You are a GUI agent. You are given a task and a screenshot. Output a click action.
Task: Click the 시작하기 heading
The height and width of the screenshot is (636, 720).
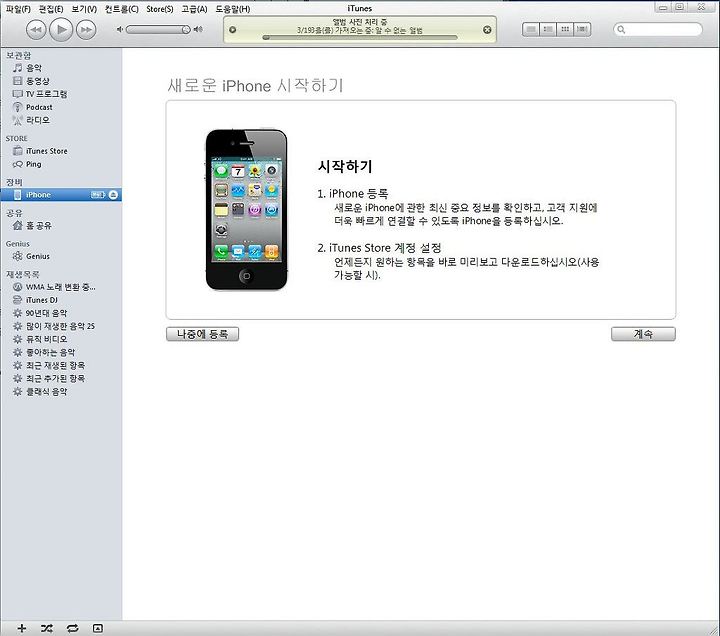coord(345,166)
